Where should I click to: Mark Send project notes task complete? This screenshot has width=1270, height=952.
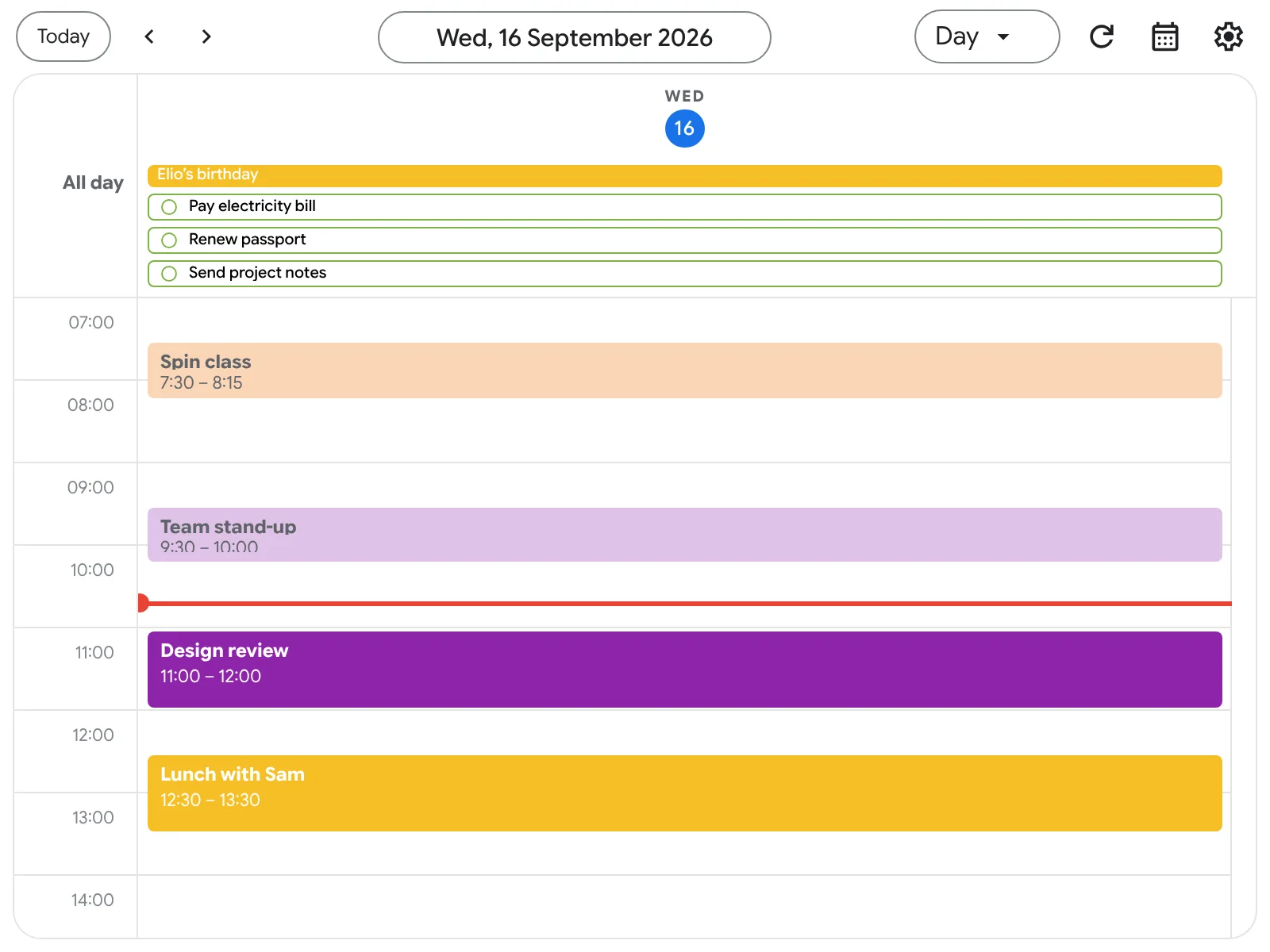pos(169,274)
